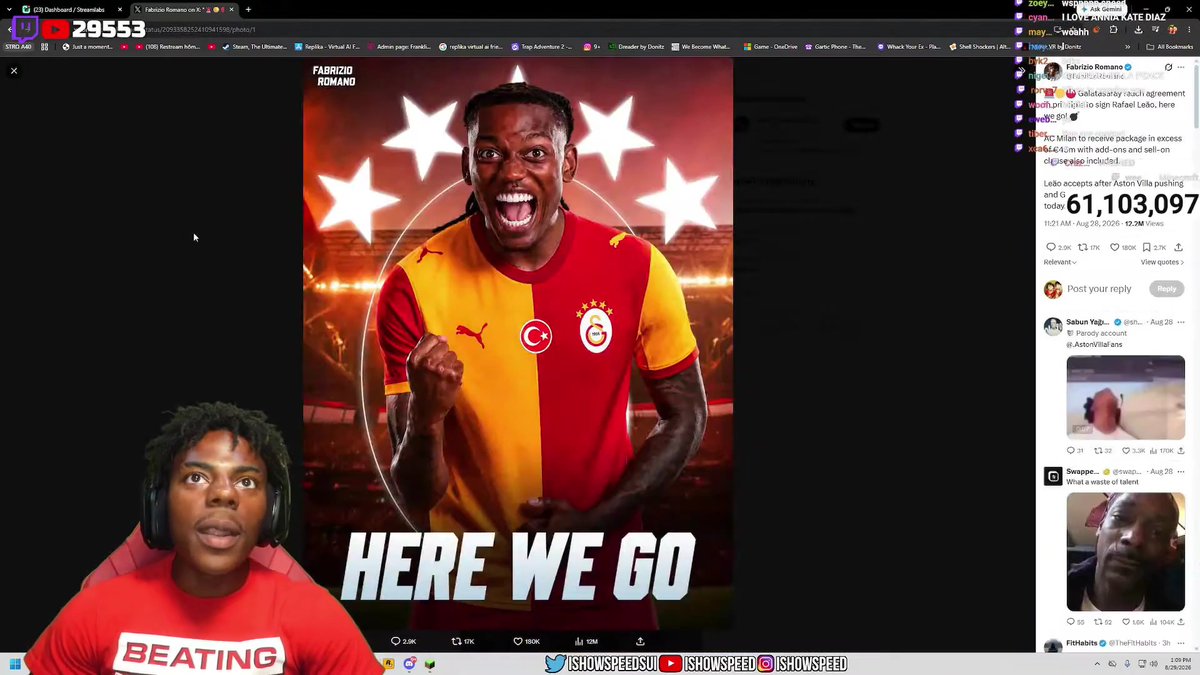Open 'Admin page: Frankli' bookmark

(x=400, y=46)
